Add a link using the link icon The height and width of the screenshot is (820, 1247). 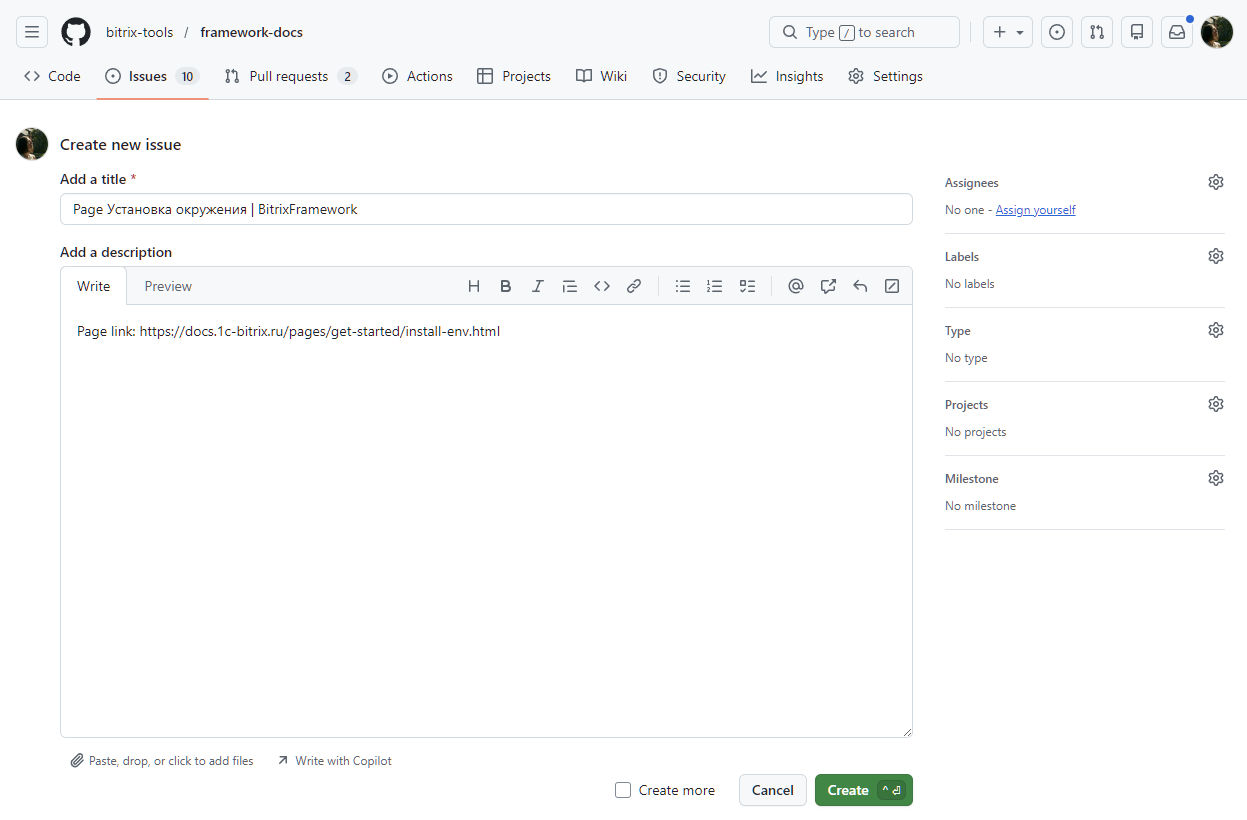pyautogui.click(x=634, y=286)
